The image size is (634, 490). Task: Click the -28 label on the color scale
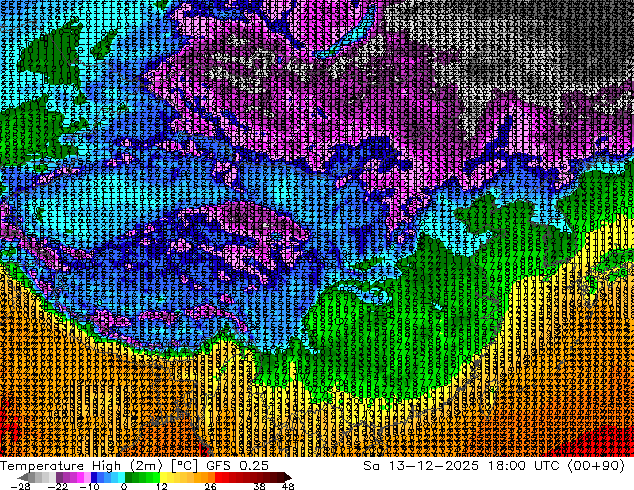[21, 486]
